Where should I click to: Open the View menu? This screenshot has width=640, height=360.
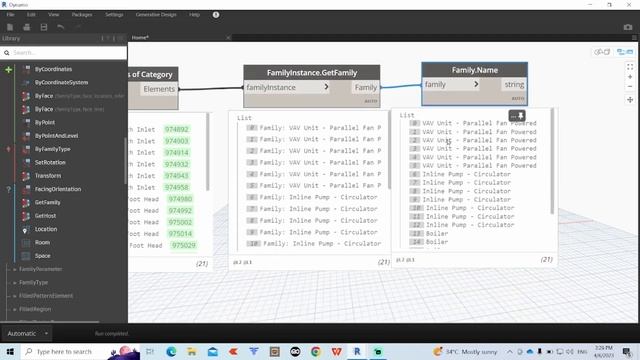[x=53, y=15]
